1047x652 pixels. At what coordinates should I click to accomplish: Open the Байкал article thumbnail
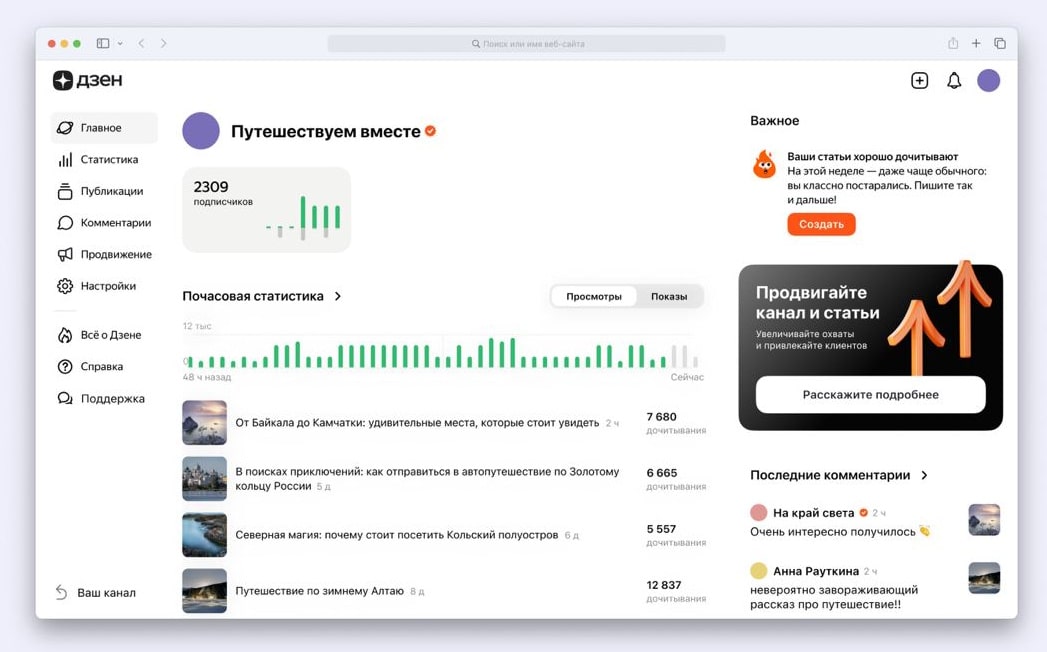point(204,423)
